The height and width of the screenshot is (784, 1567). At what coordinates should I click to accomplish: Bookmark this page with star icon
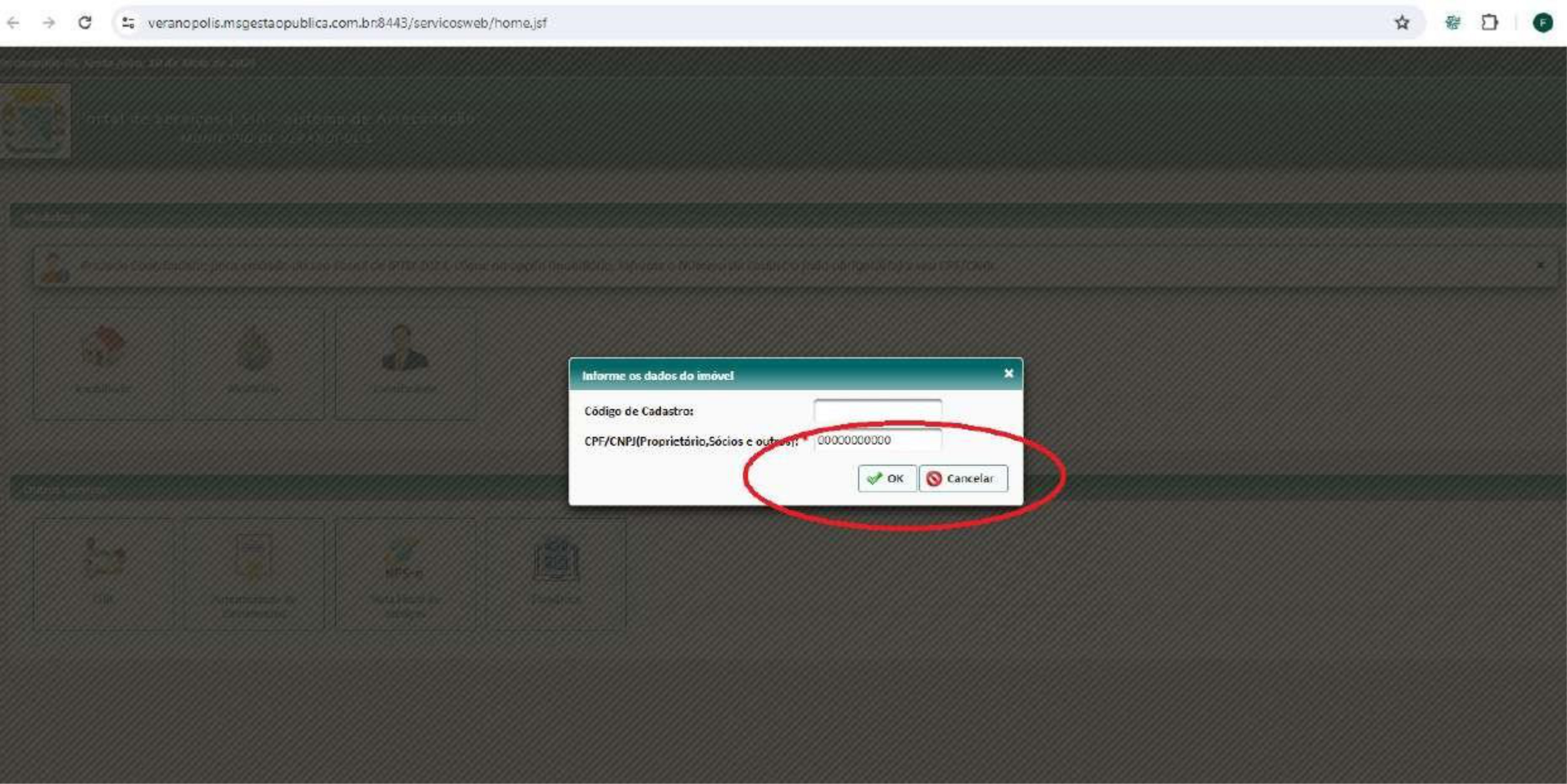click(x=1402, y=23)
